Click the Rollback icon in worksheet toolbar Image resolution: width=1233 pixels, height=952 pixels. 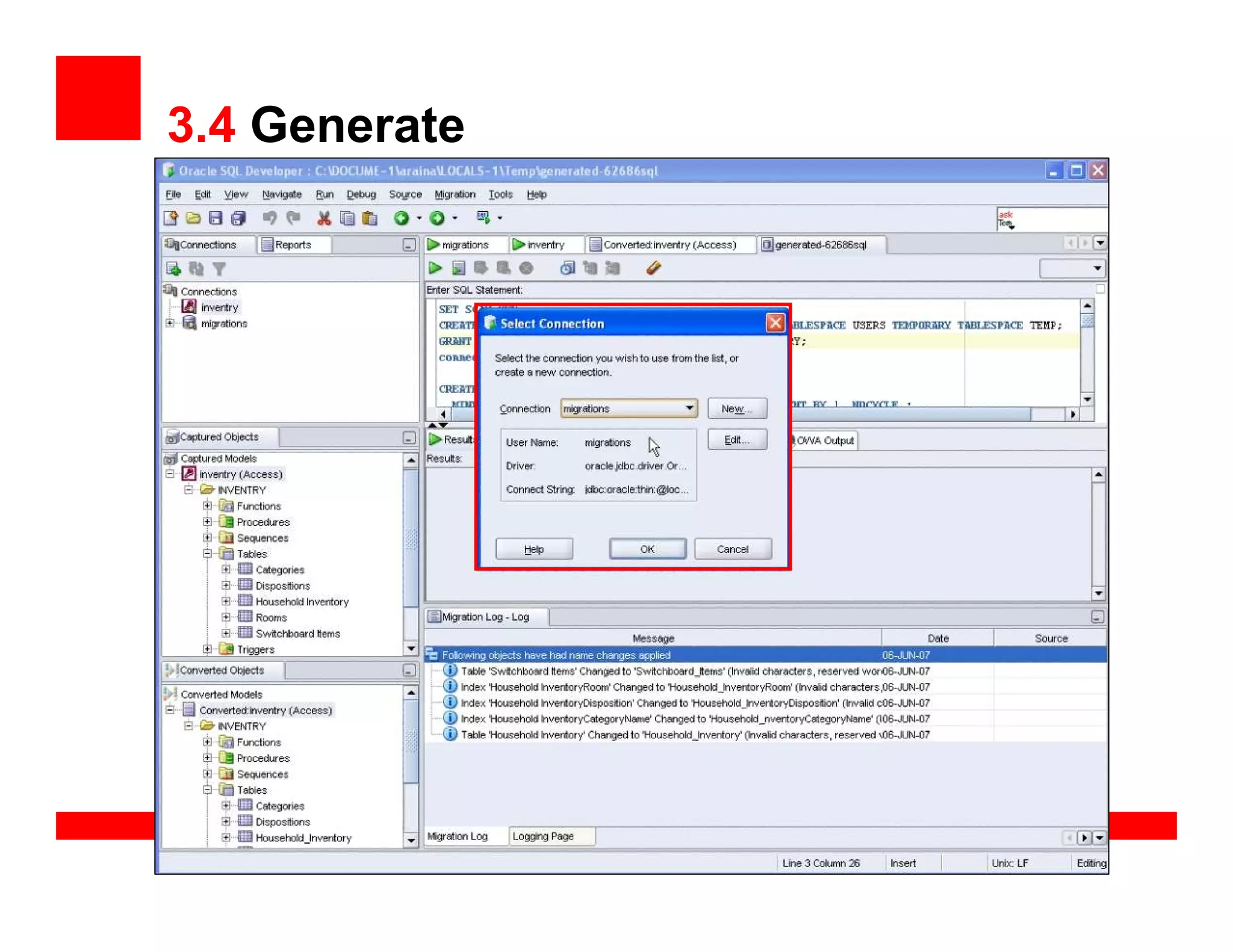coord(503,268)
